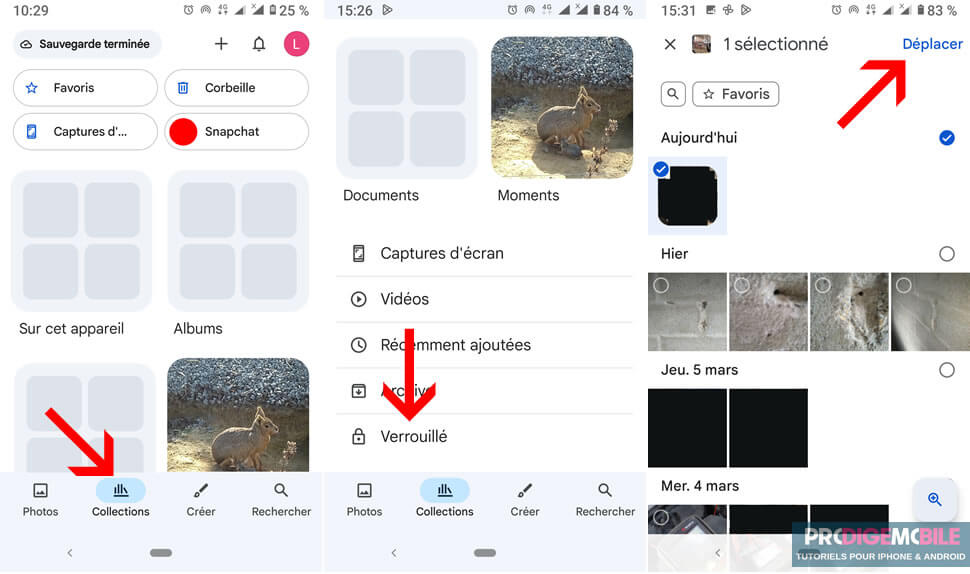Tap Créer tab in first screen

click(x=201, y=500)
